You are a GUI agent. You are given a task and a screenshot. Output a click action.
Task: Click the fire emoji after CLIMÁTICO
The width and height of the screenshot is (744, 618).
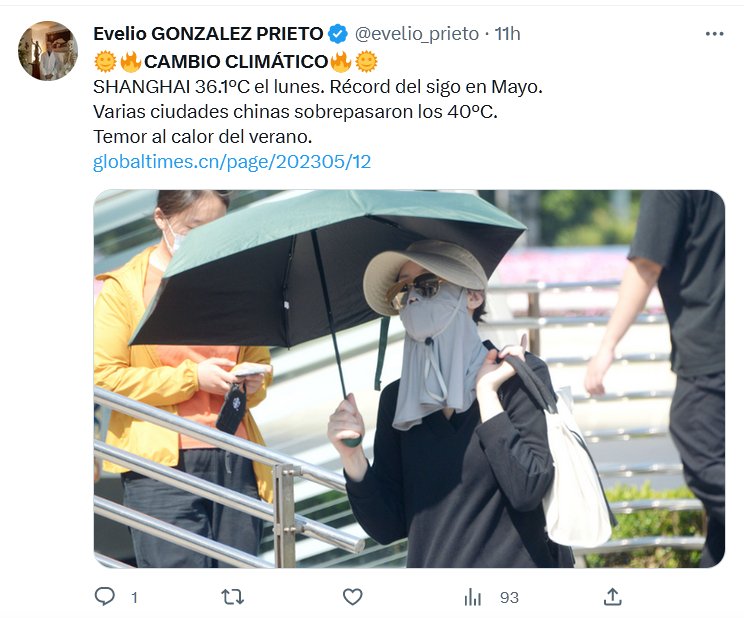[340, 62]
